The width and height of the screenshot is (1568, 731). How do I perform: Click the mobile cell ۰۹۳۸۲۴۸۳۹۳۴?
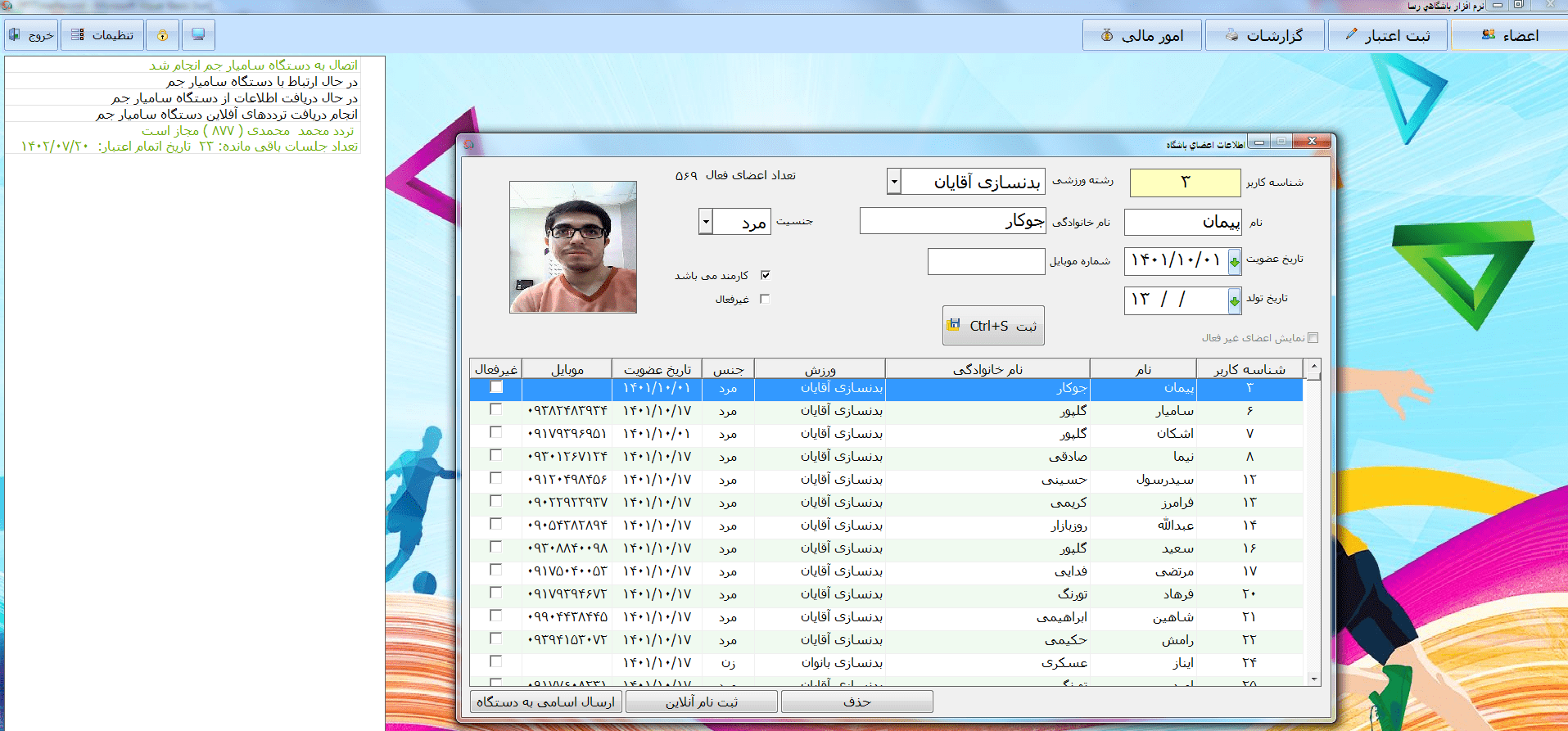(567, 410)
